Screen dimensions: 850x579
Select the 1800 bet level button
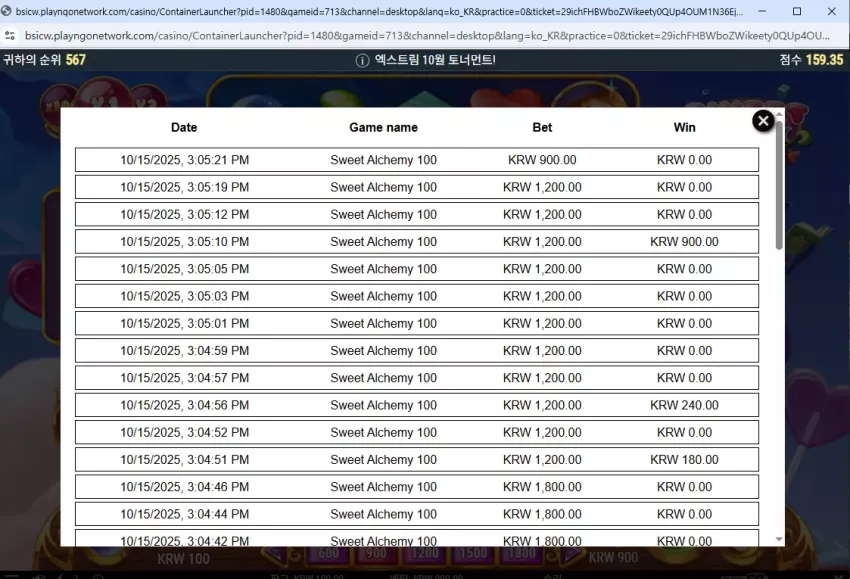tap(521, 553)
